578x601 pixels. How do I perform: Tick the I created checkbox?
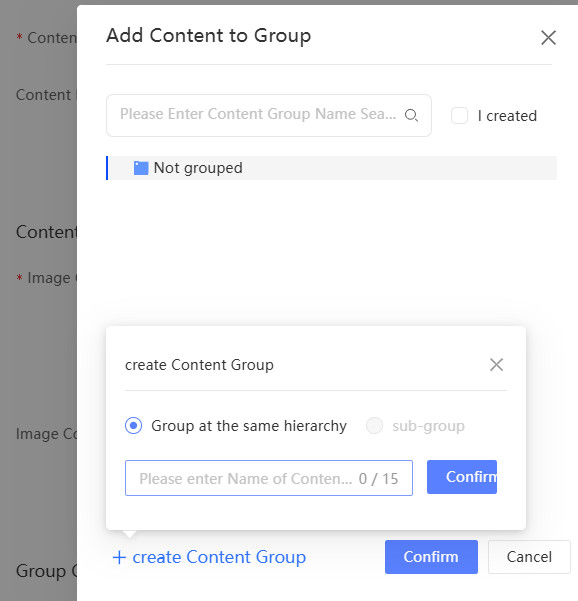pos(459,115)
